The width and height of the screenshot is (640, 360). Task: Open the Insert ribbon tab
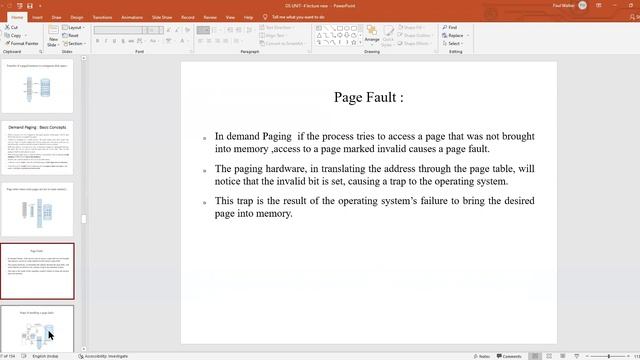37,18
